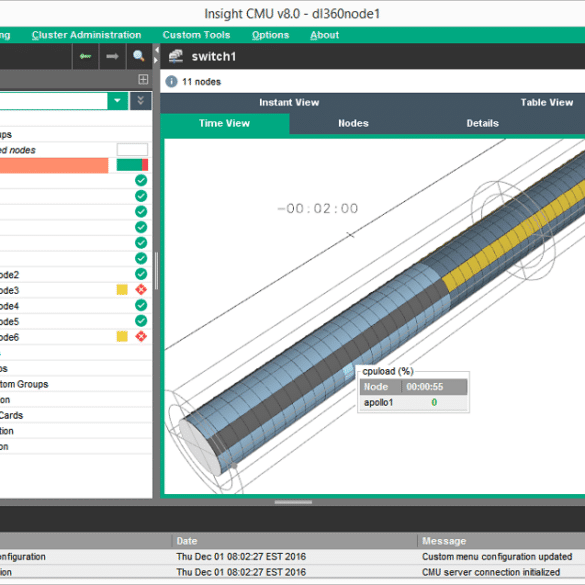Open the Options menu
The height and width of the screenshot is (585, 585).
click(x=270, y=35)
